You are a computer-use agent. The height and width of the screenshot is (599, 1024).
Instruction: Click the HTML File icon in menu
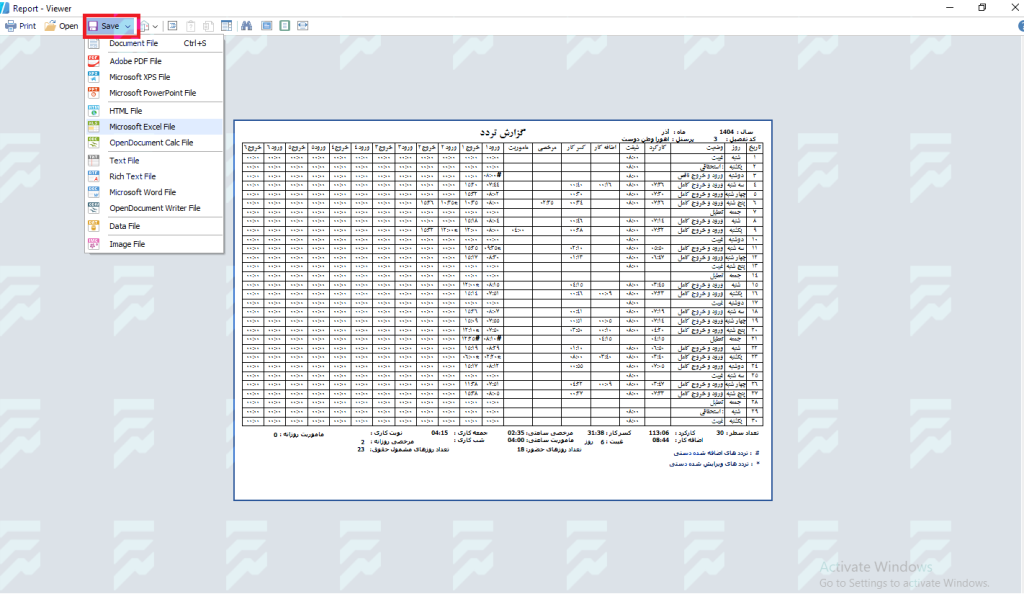coord(94,111)
